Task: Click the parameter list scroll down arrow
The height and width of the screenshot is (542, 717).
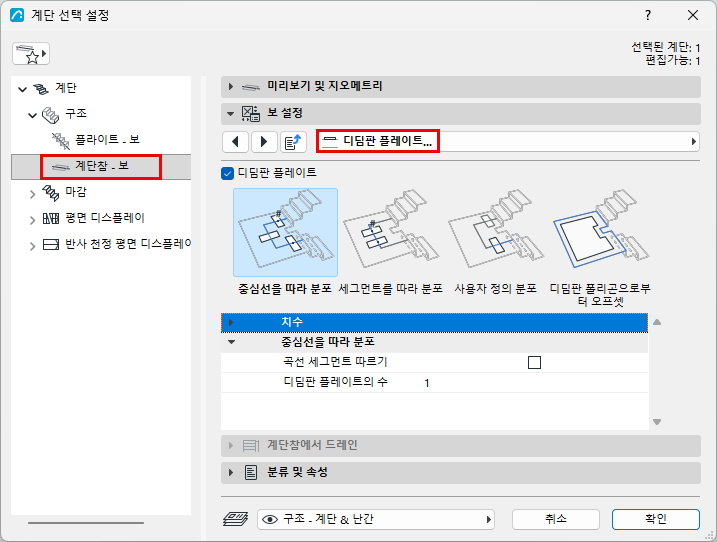Action: [657, 422]
